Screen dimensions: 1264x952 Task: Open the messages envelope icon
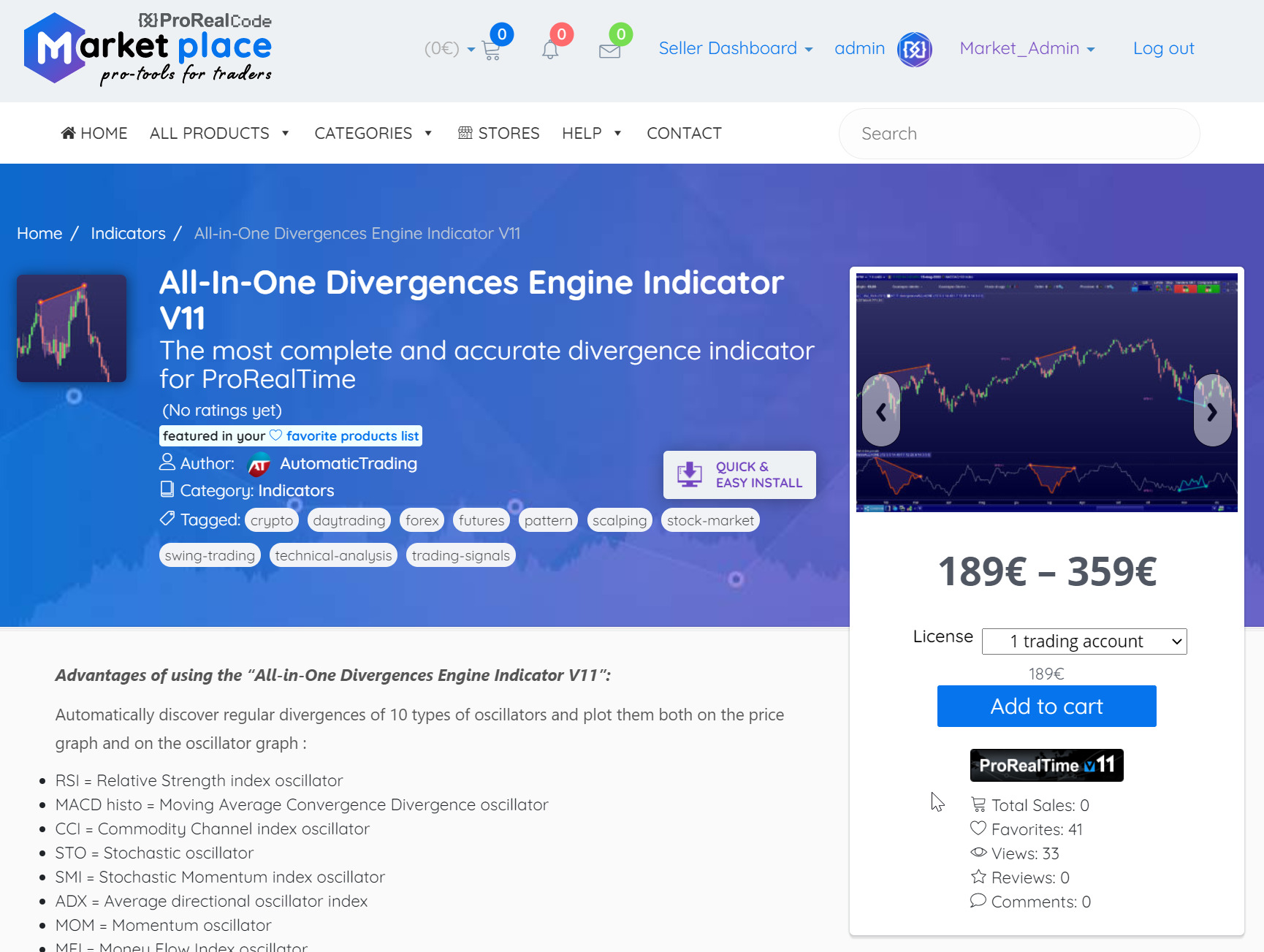[609, 50]
